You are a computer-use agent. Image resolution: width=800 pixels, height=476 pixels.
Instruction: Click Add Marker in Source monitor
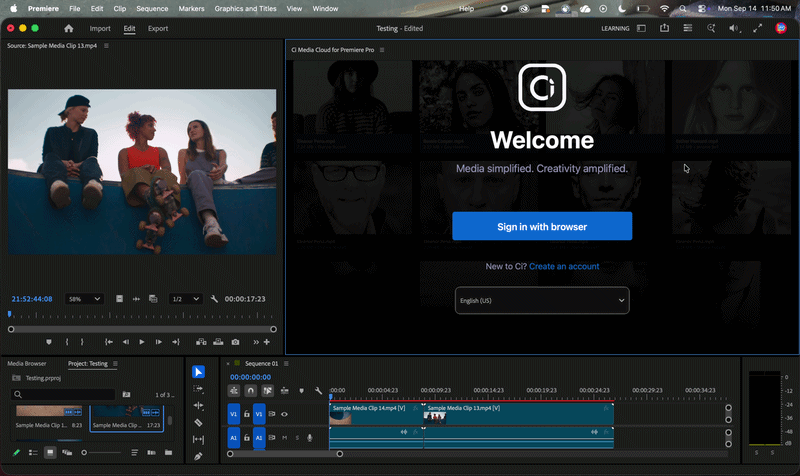pyautogui.click(x=49, y=342)
